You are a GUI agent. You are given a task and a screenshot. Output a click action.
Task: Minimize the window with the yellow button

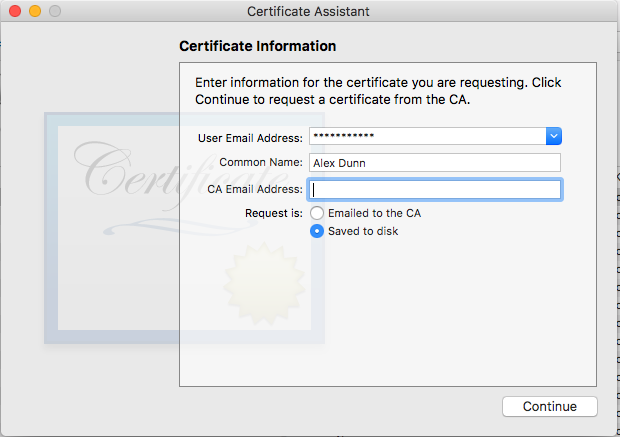click(35, 12)
